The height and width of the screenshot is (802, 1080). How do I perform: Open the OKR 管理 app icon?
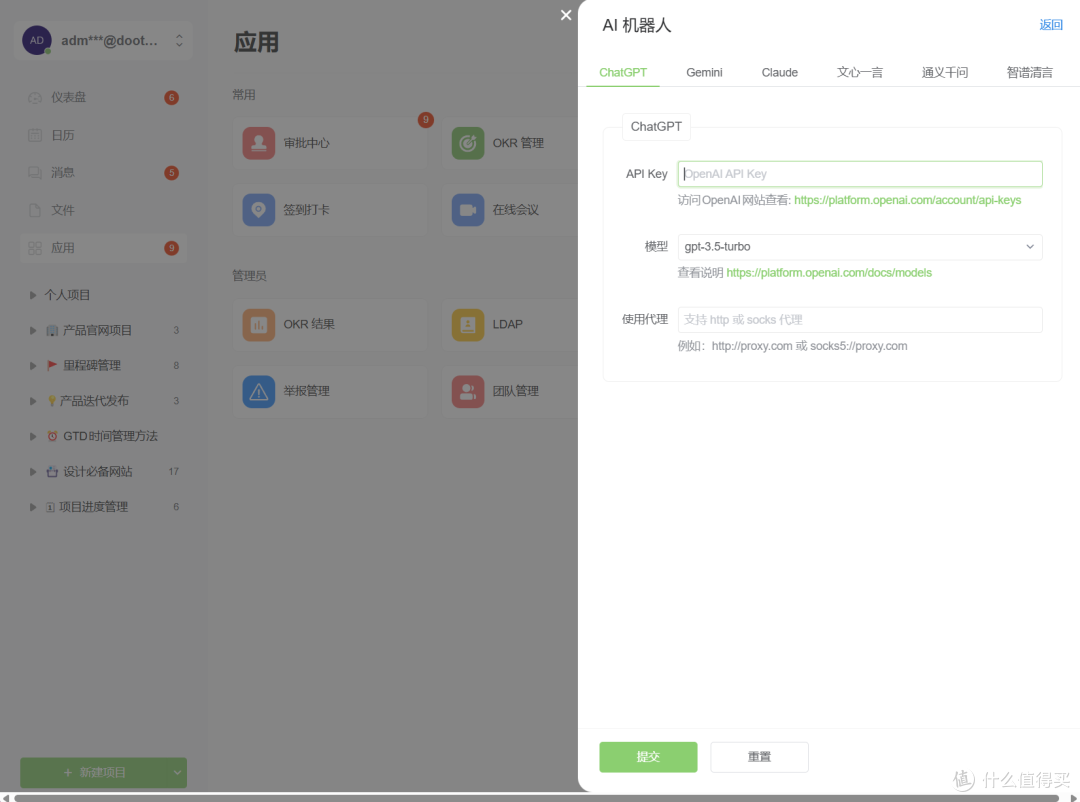pos(468,143)
